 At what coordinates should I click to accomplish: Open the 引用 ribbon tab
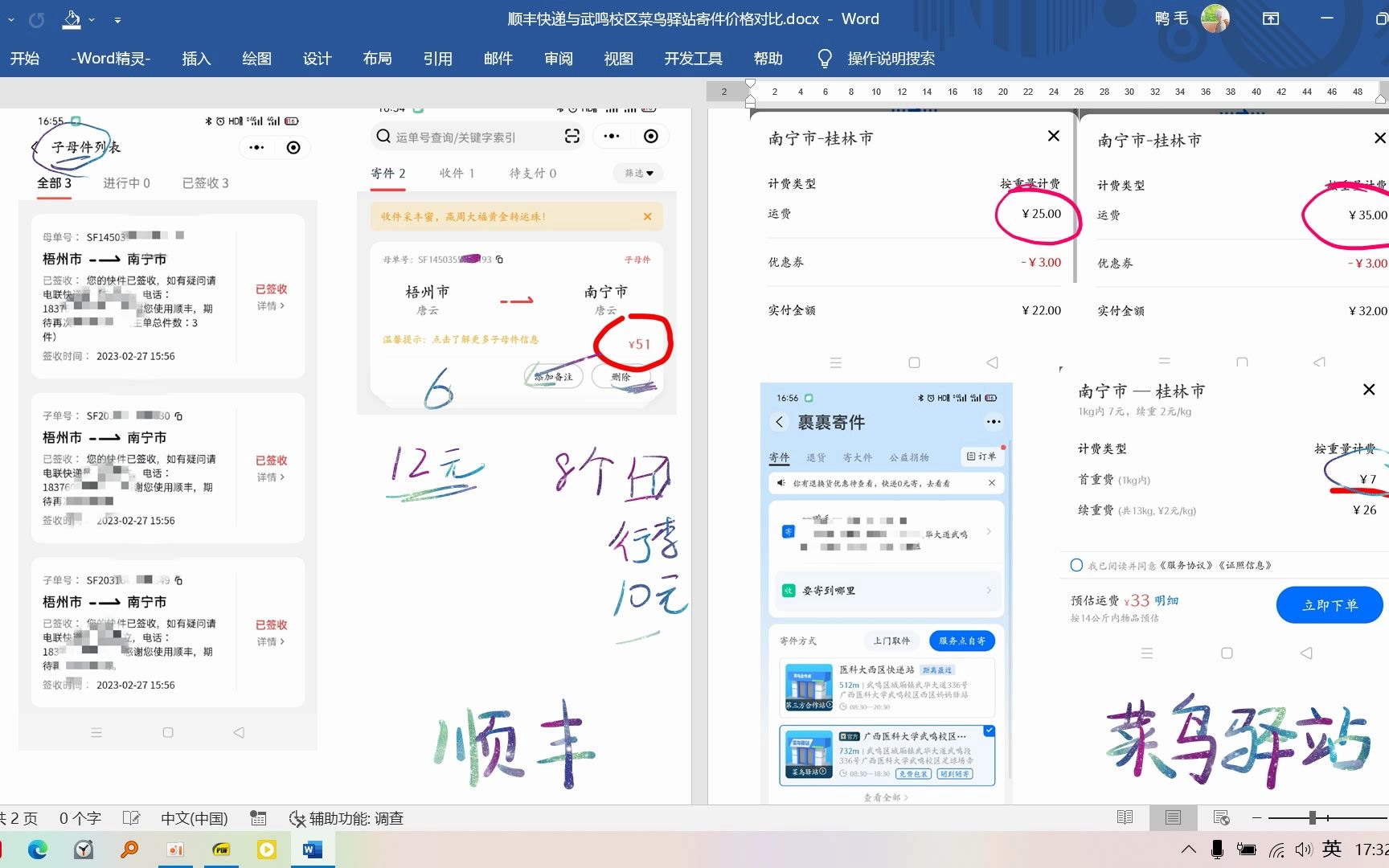point(437,59)
